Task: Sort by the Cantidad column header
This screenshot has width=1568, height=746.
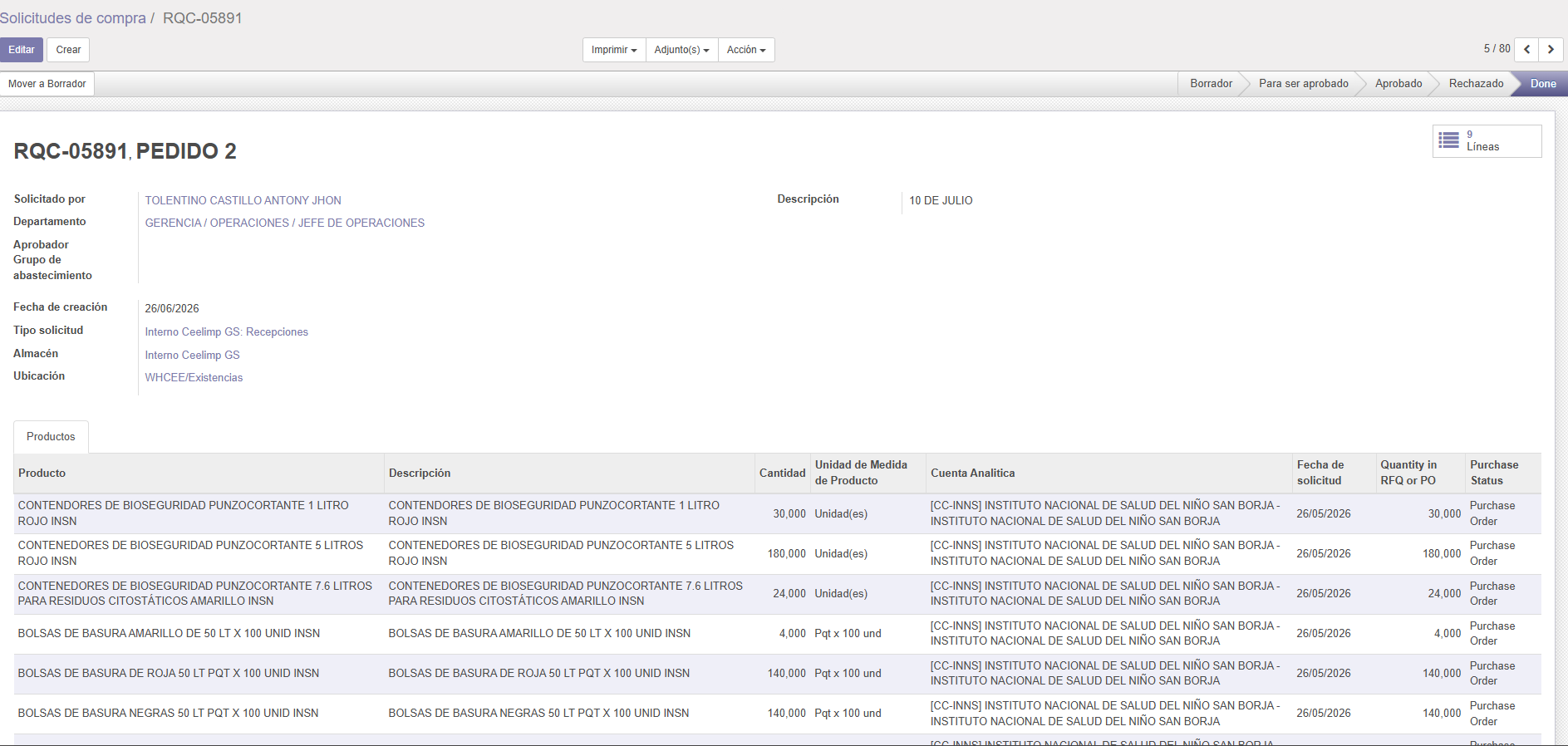Action: [x=782, y=473]
